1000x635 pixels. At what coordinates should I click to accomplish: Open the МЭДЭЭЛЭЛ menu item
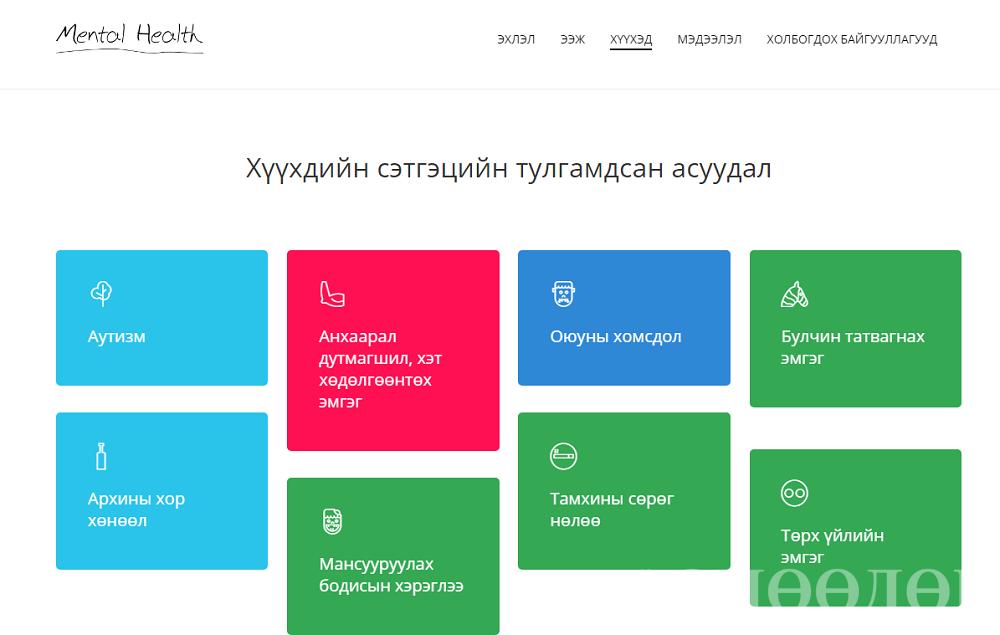click(x=709, y=40)
